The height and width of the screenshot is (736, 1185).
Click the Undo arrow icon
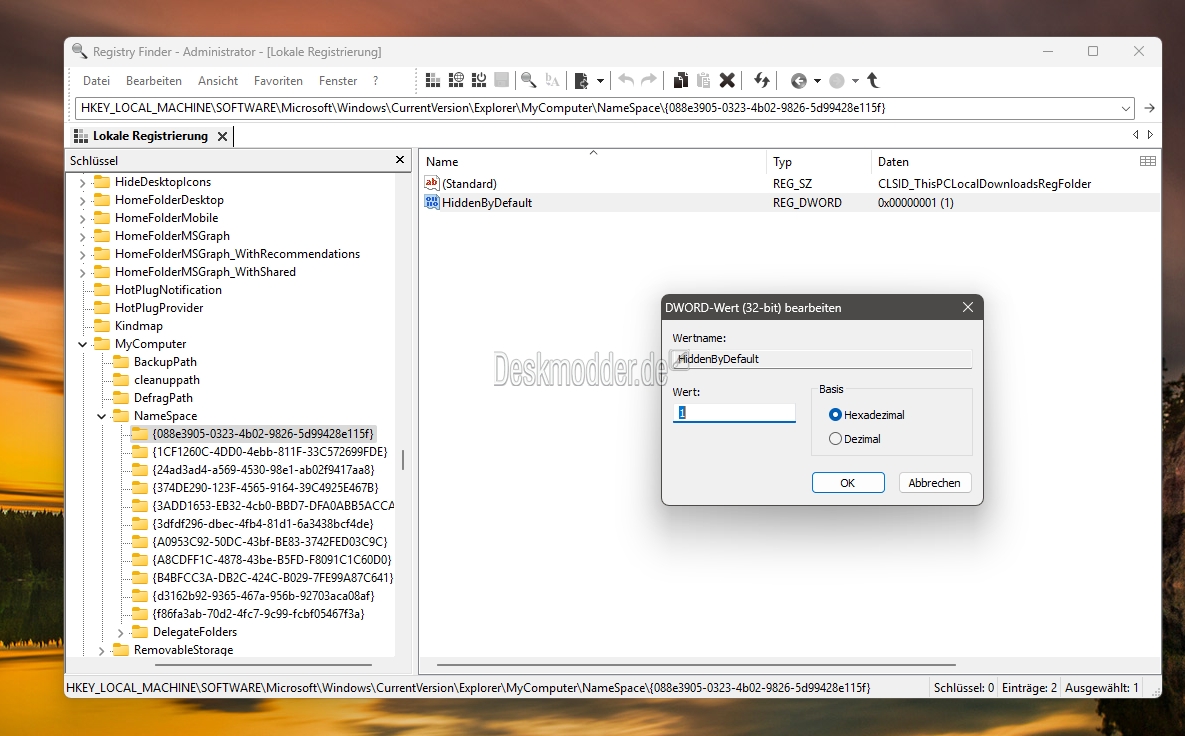pyautogui.click(x=626, y=80)
